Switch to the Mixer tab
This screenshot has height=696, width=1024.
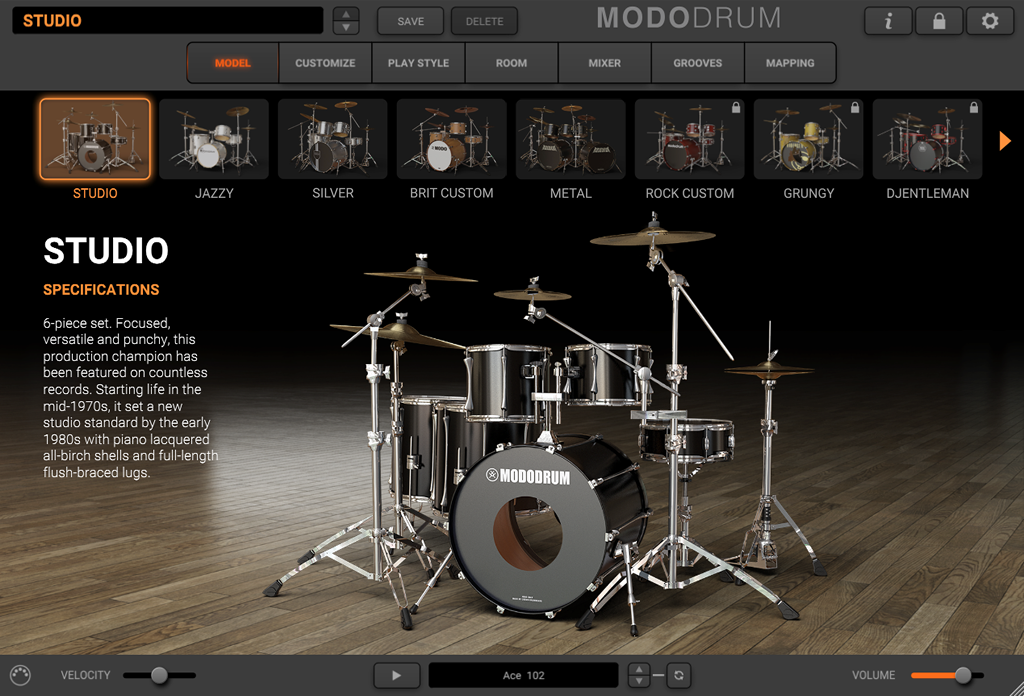(x=604, y=63)
